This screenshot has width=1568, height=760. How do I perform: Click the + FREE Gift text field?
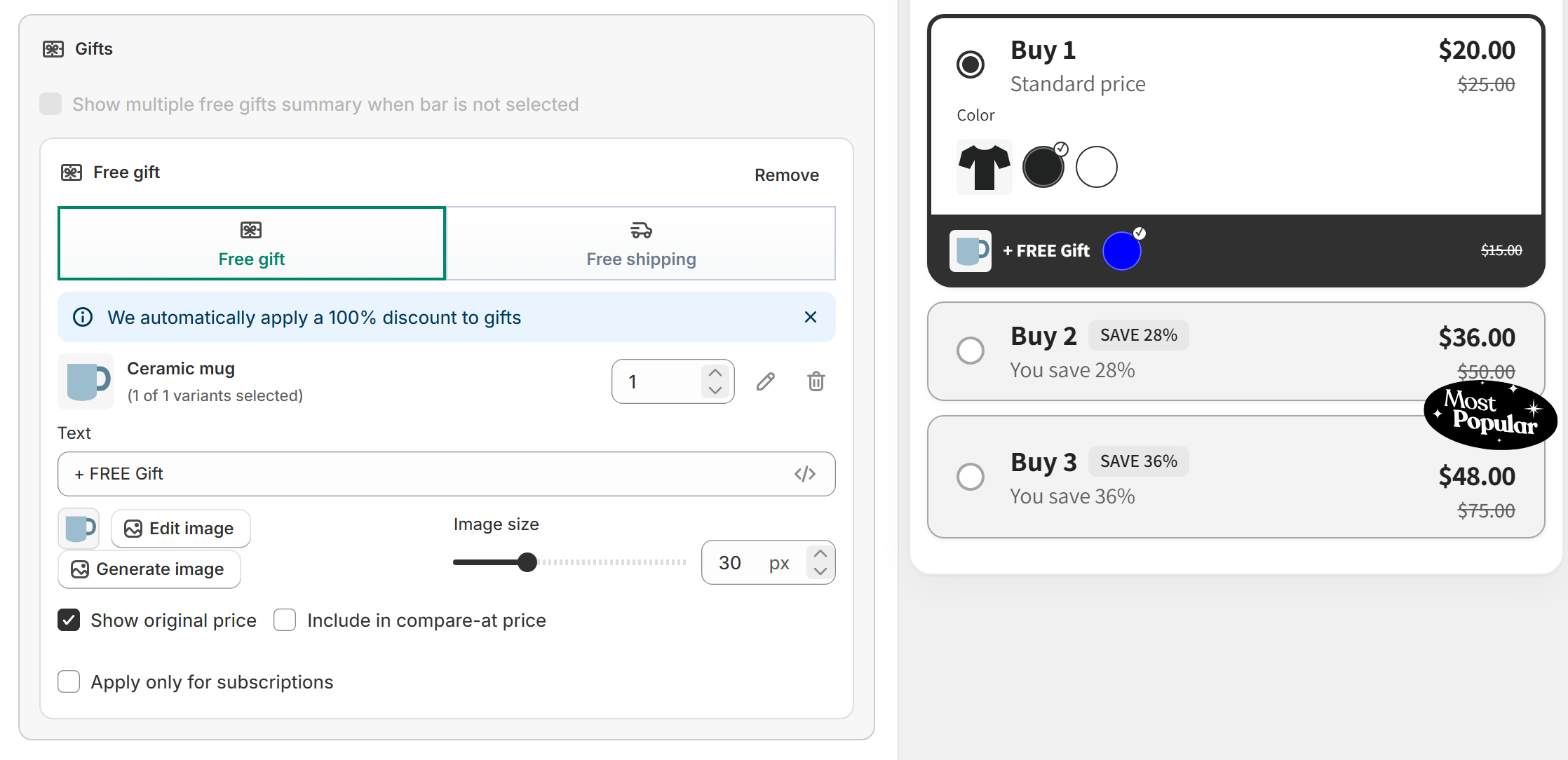(x=447, y=474)
